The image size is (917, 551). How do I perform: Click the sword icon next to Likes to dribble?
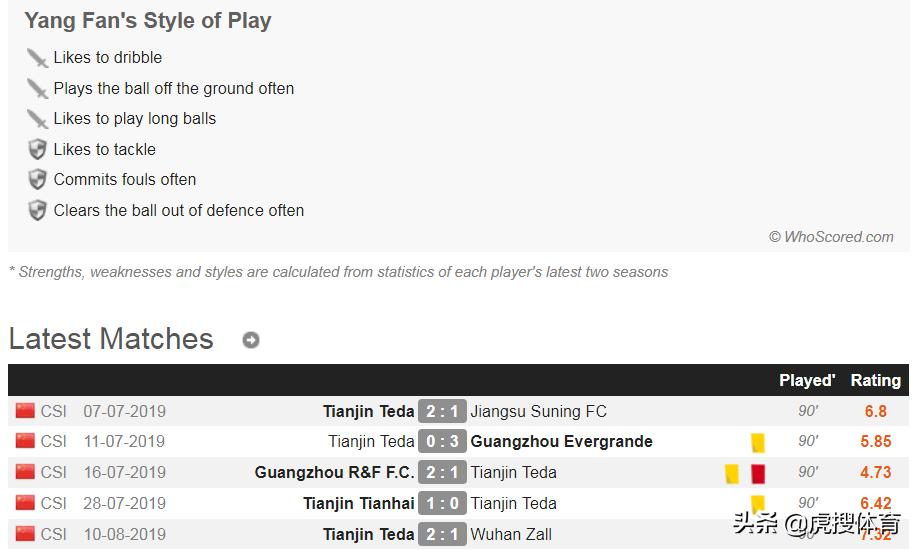coord(37,58)
